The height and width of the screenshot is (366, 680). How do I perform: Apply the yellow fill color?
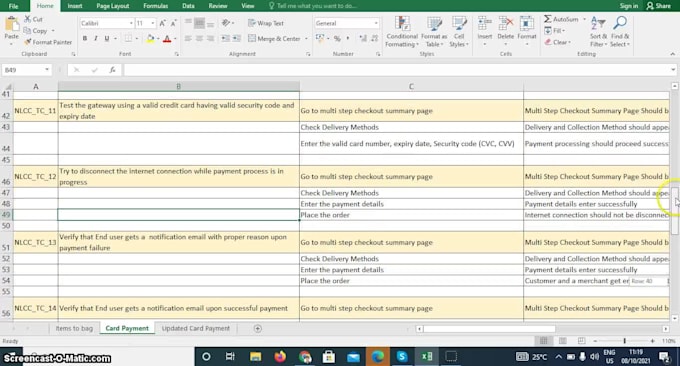point(150,39)
